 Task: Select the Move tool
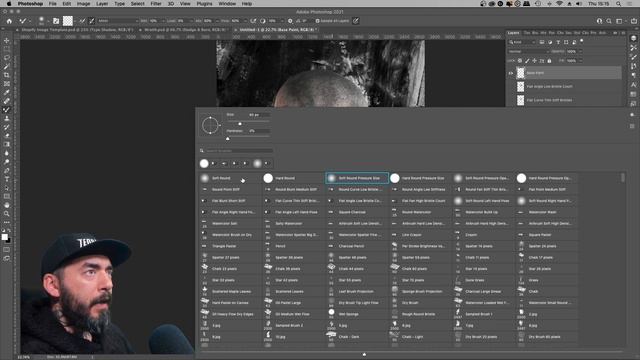[7, 40]
